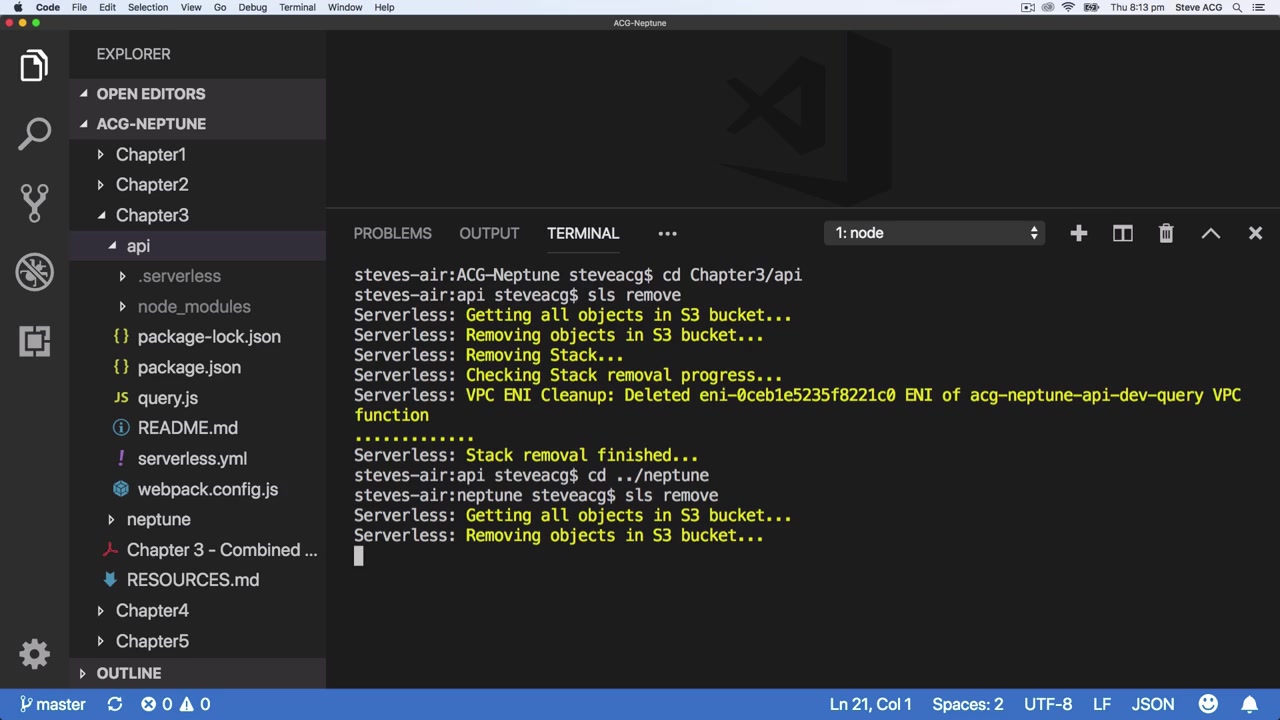Switch git branch from master
The height and width of the screenshot is (720, 1280).
[x=53, y=704]
